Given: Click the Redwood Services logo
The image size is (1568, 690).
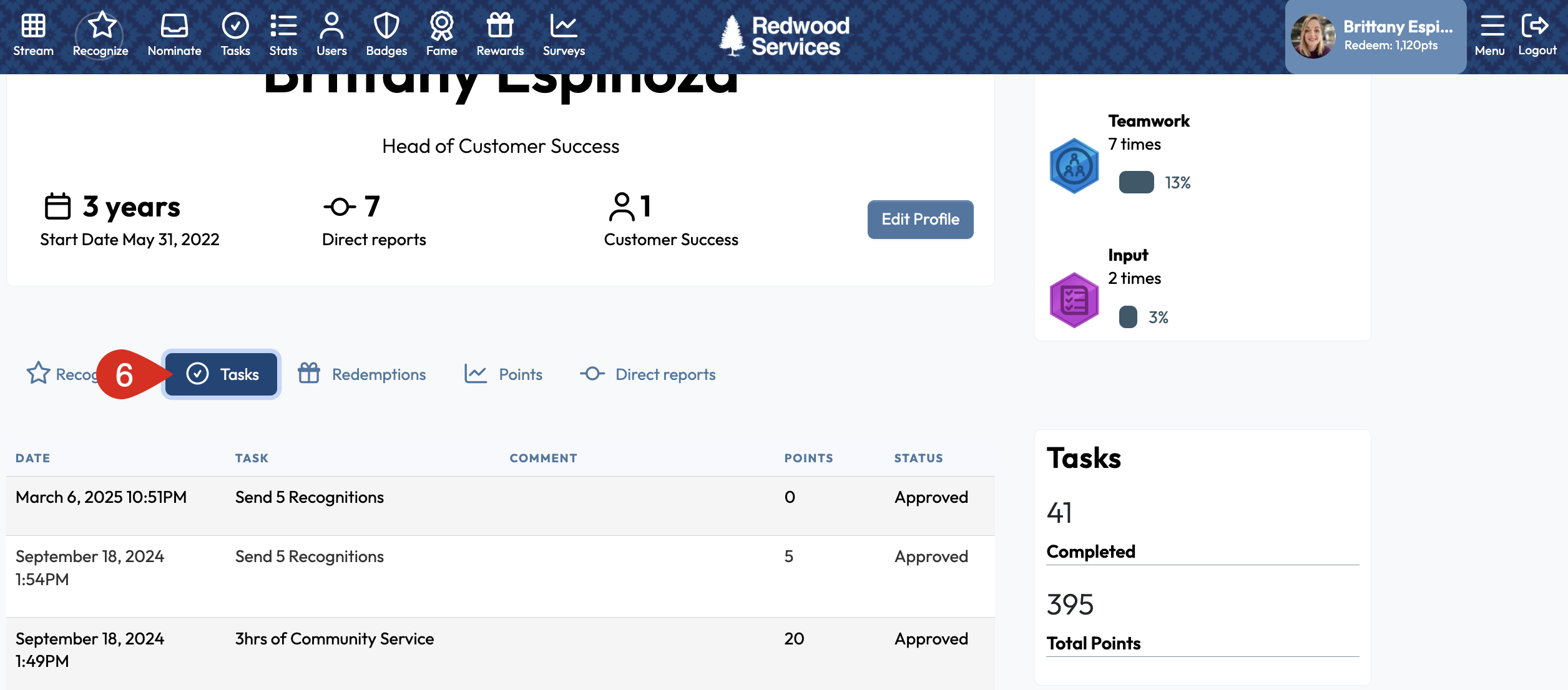Looking at the screenshot, I should click(784, 36).
